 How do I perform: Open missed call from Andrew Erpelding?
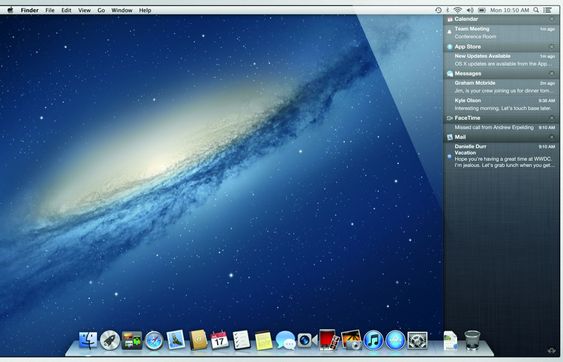(x=501, y=127)
